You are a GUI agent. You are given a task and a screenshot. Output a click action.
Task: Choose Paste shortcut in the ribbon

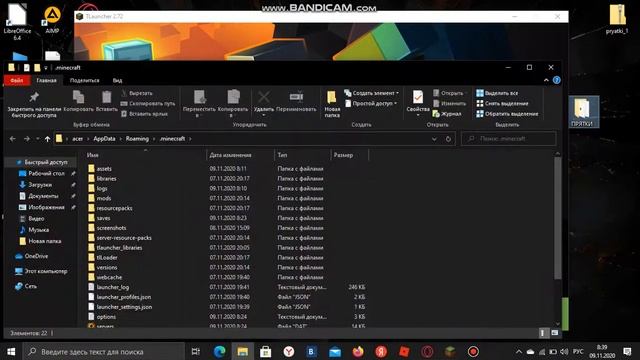pyautogui.click(x=144, y=114)
